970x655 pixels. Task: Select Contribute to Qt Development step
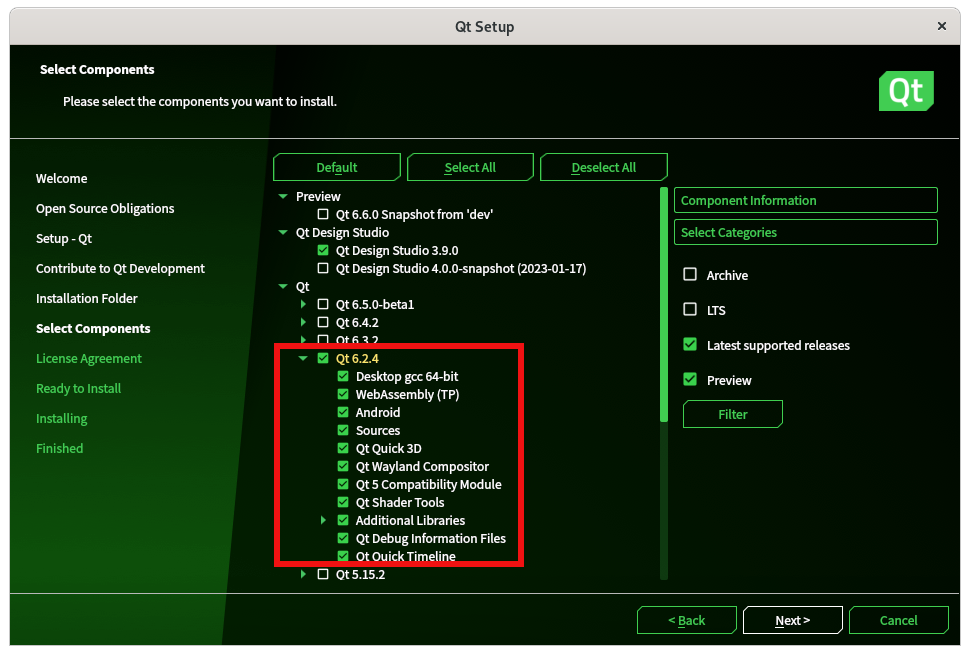(x=120, y=268)
